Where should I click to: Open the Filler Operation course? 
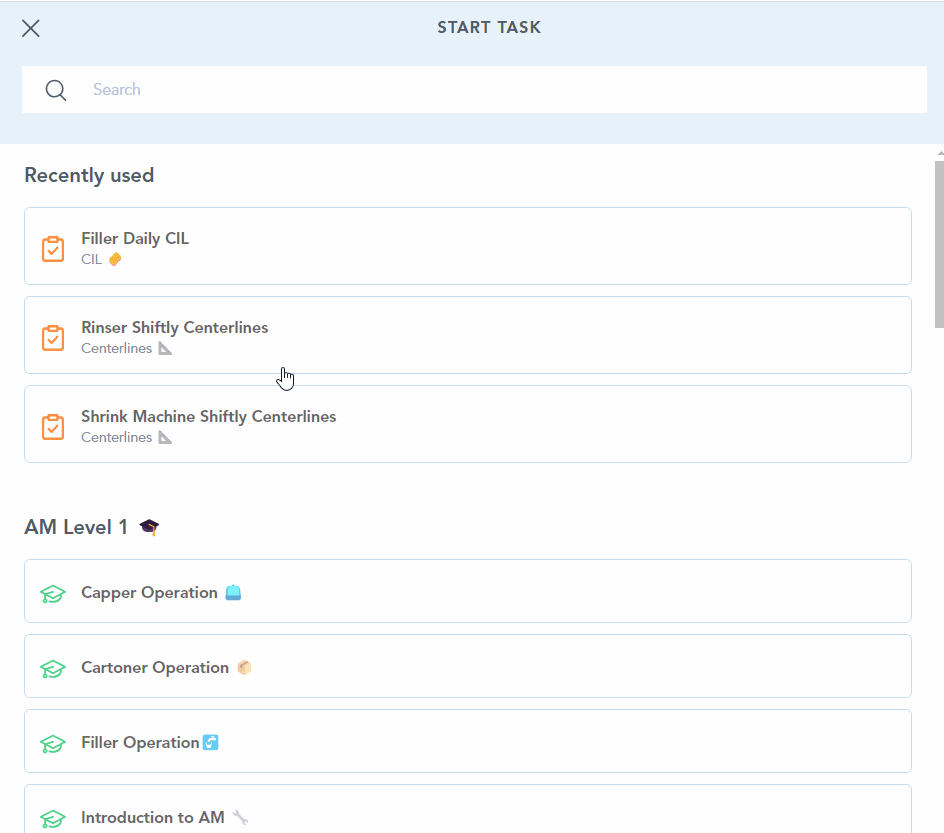point(467,743)
